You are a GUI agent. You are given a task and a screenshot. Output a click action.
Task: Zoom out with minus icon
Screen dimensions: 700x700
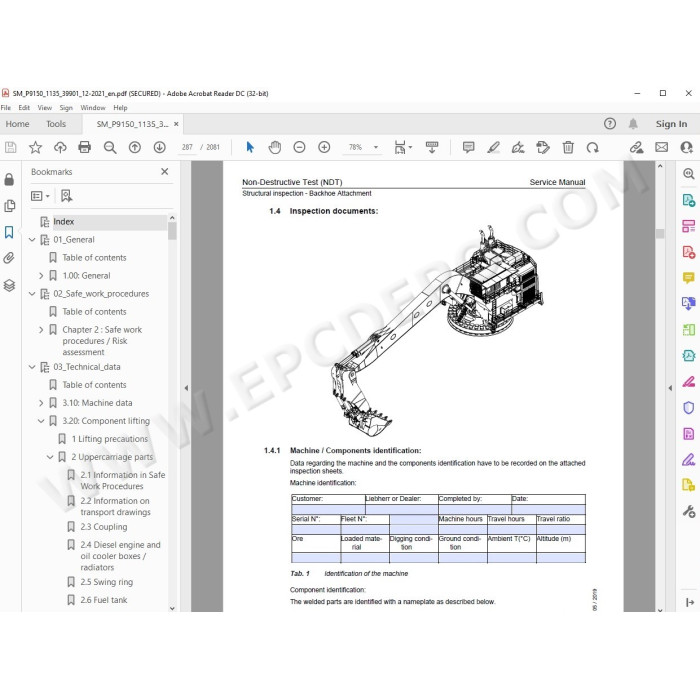pyautogui.click(x=300, y=147)
